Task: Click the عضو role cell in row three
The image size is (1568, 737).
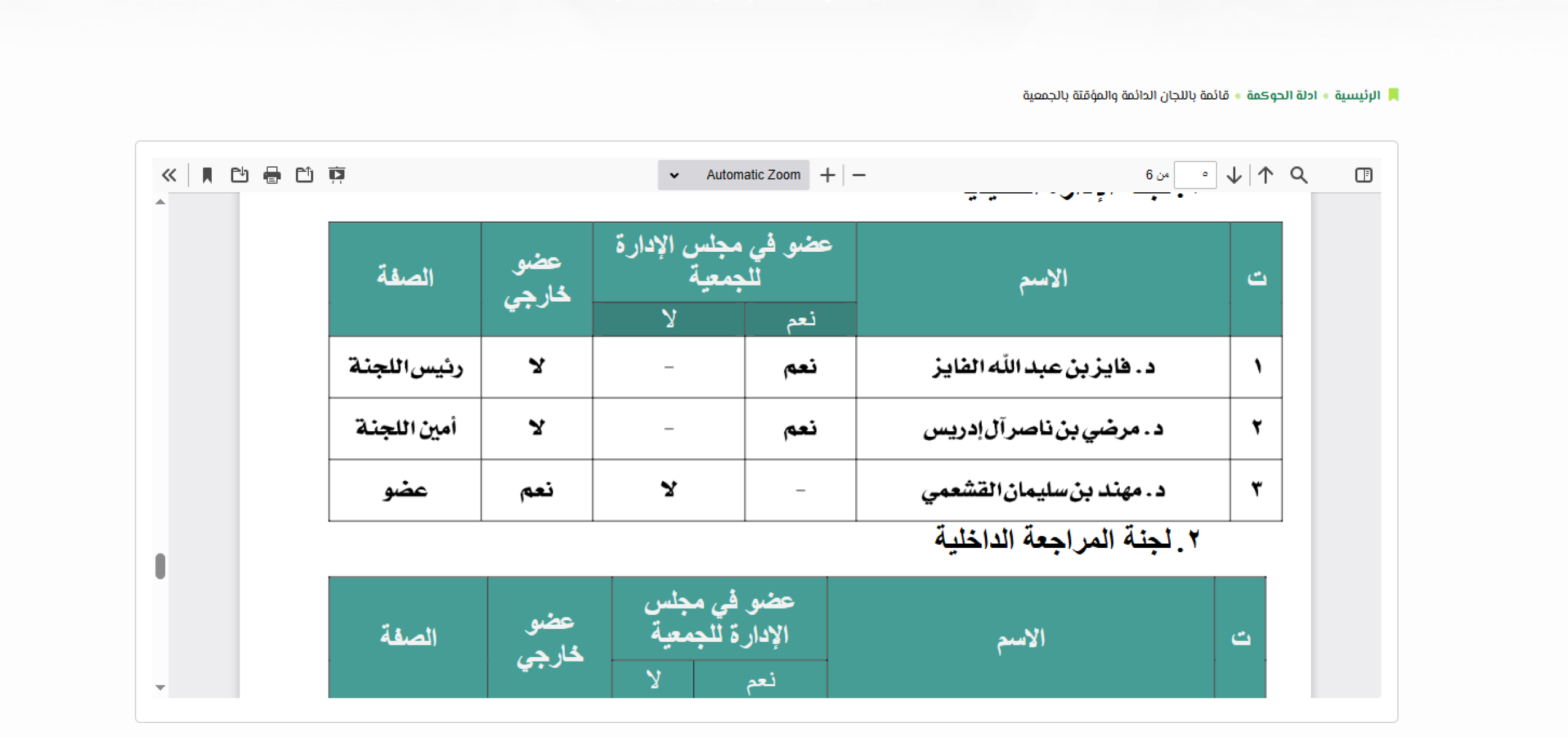Action: tap(405, 490)
